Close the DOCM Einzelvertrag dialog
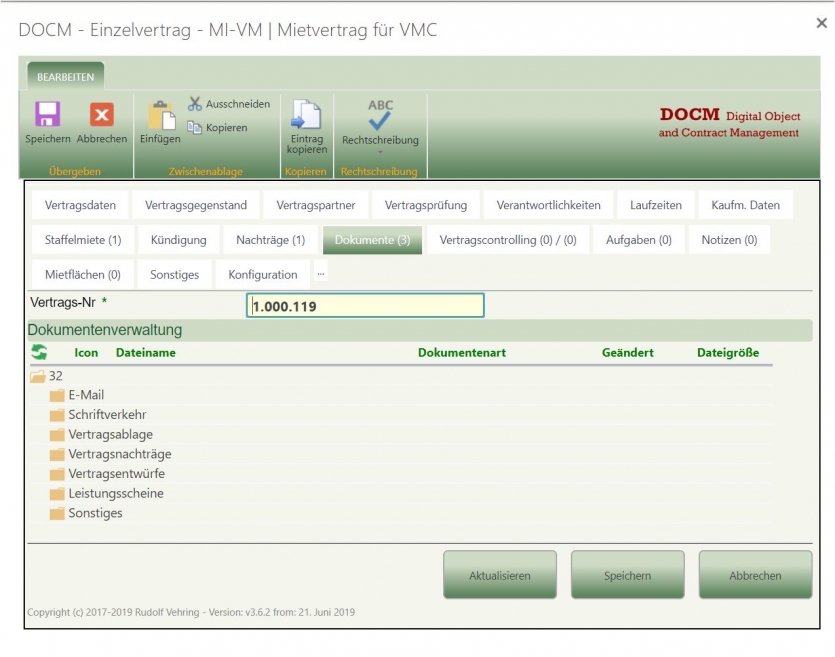This screenshot has width=835, height=657. click(822, 23)
